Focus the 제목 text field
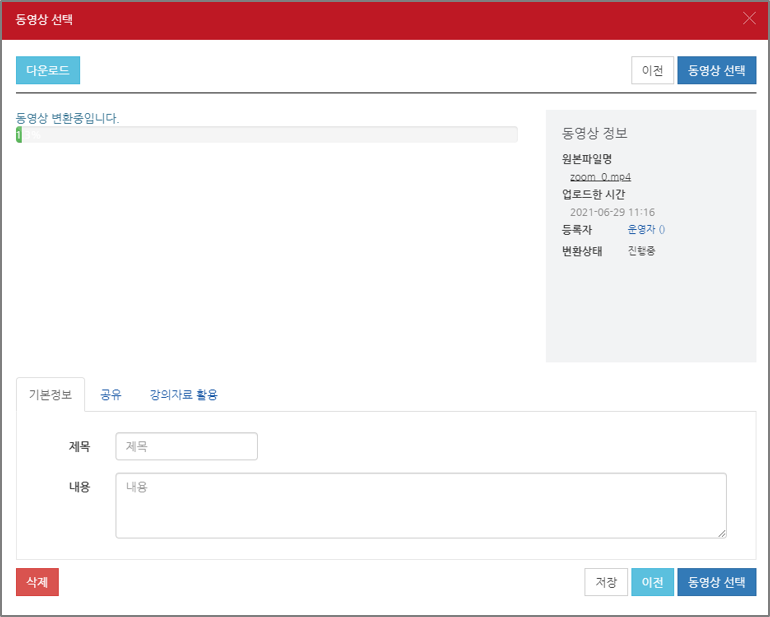770x617 pixels. point(186,446)
